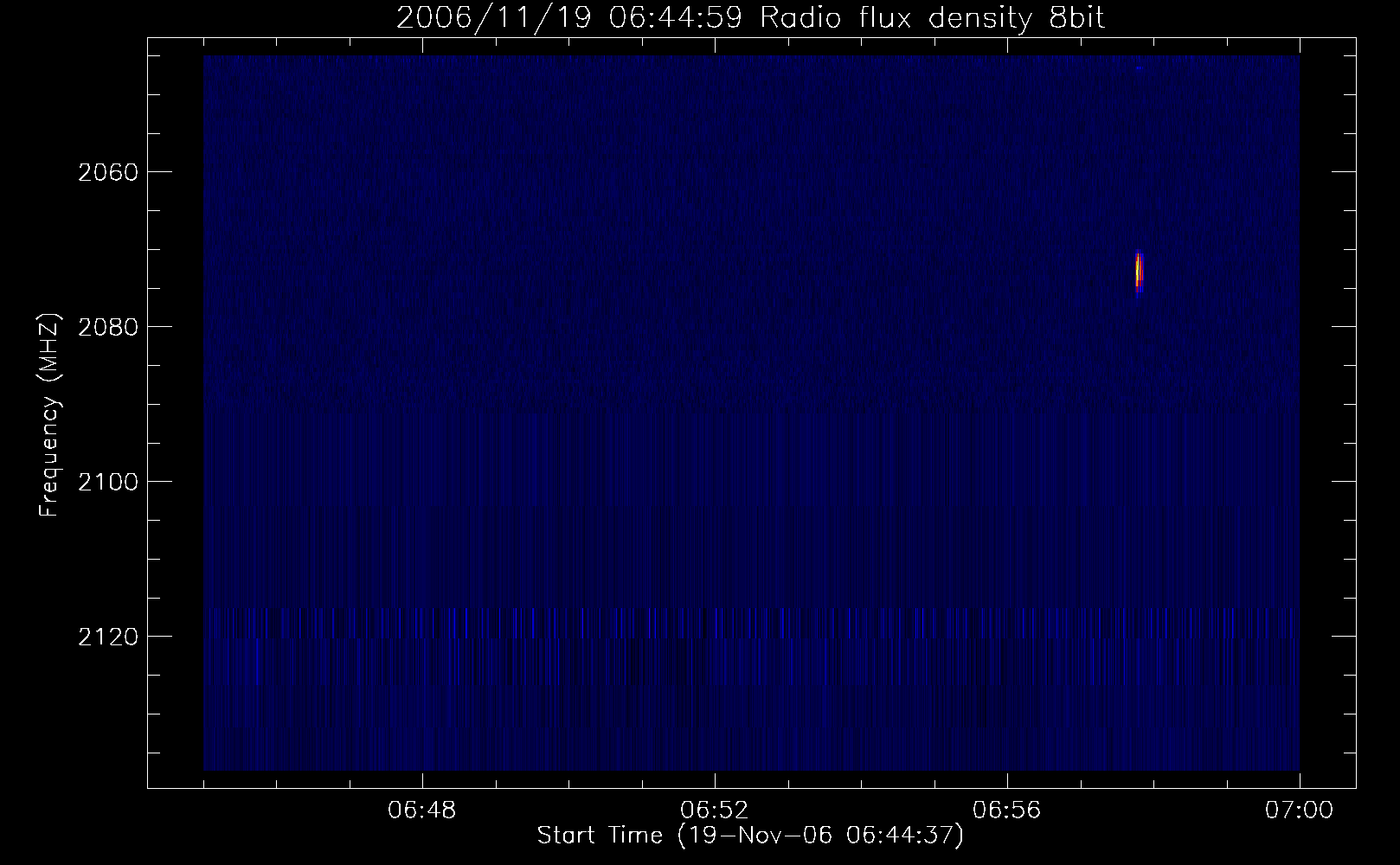The height and width of the screenshot is (865, 1400).
Task: Click the bright blue striped band above 2120 MHz
Action: 751,623
